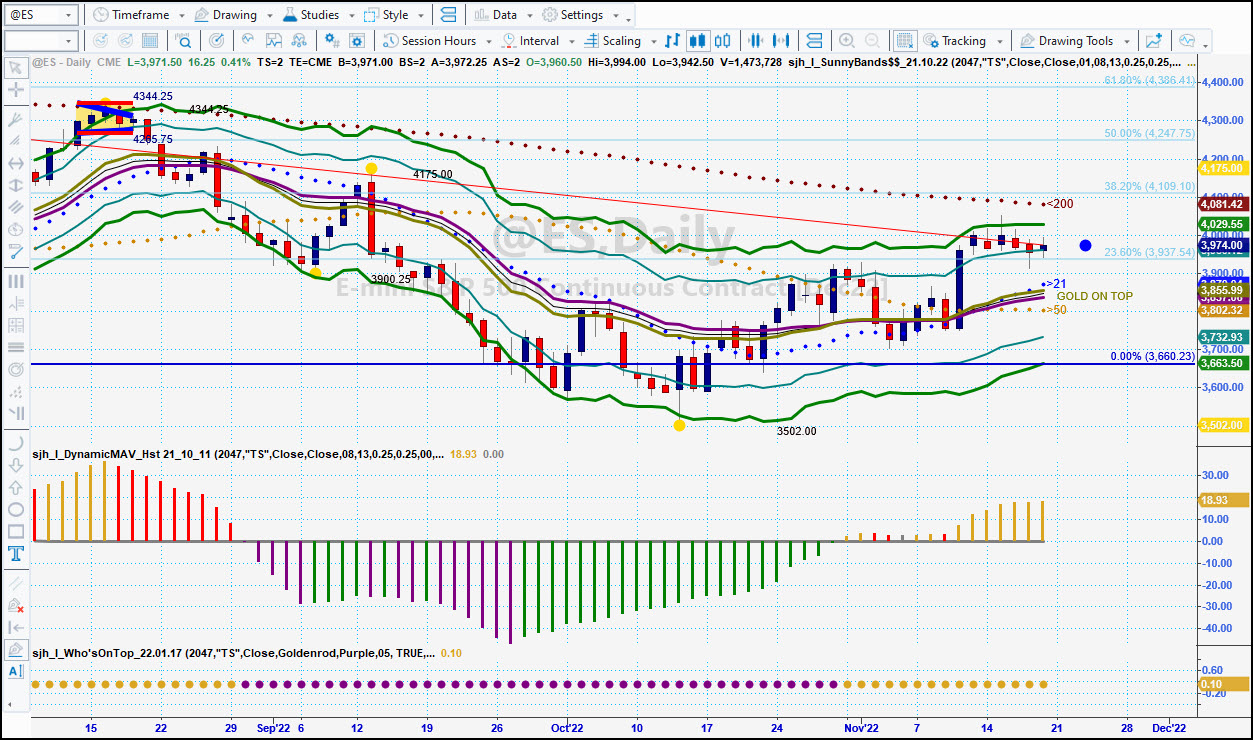Select the rectangle drawing tool
This screenshot has width=1253, height=740.
coord(16,532)
